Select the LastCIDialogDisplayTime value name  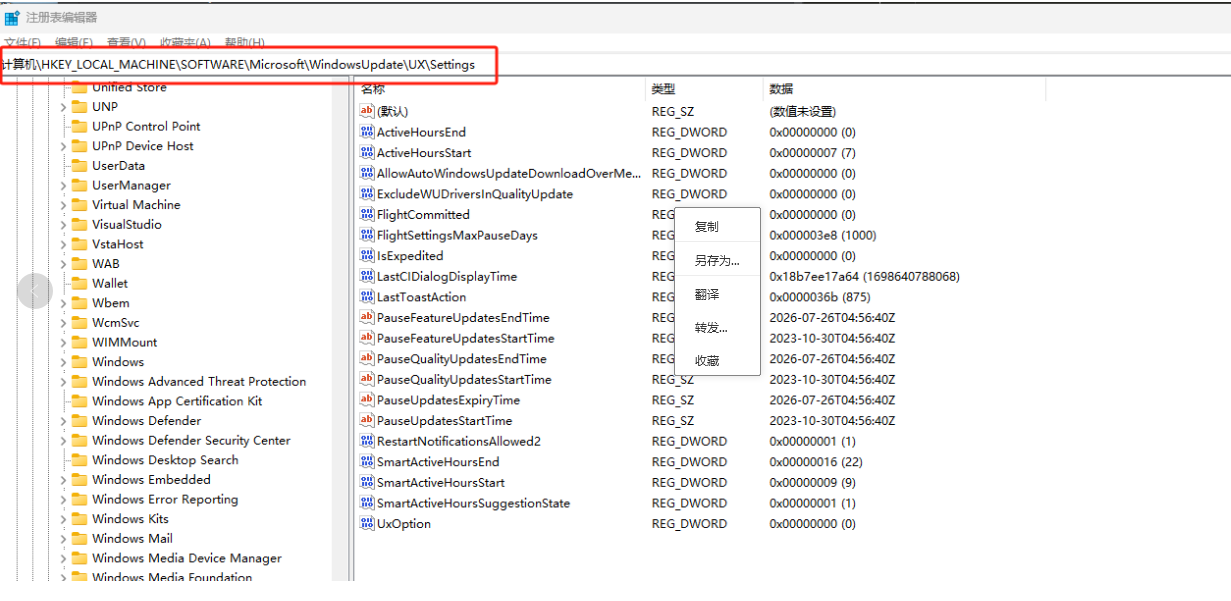[447, 276]
